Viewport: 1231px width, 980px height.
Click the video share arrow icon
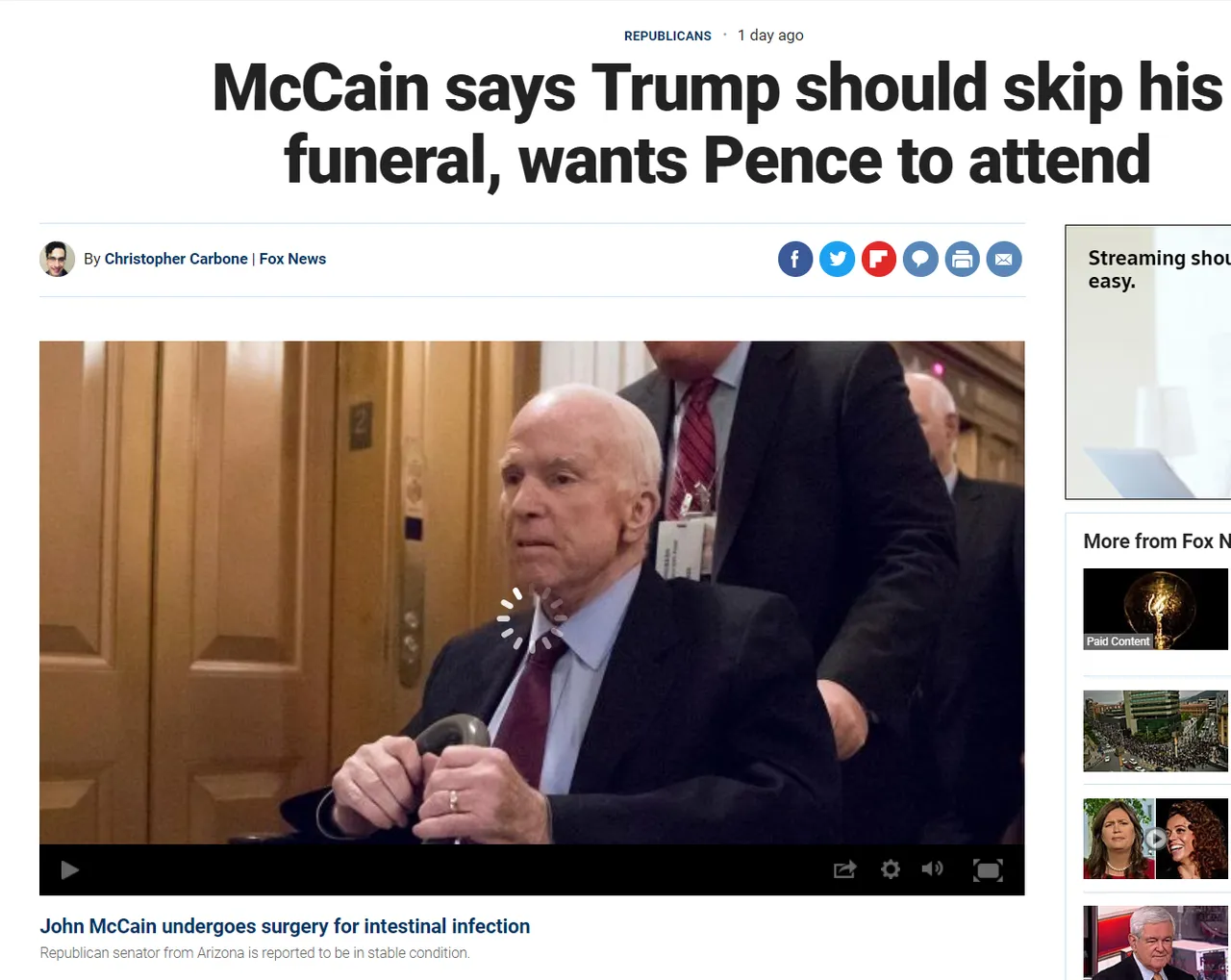pos(844,869)
